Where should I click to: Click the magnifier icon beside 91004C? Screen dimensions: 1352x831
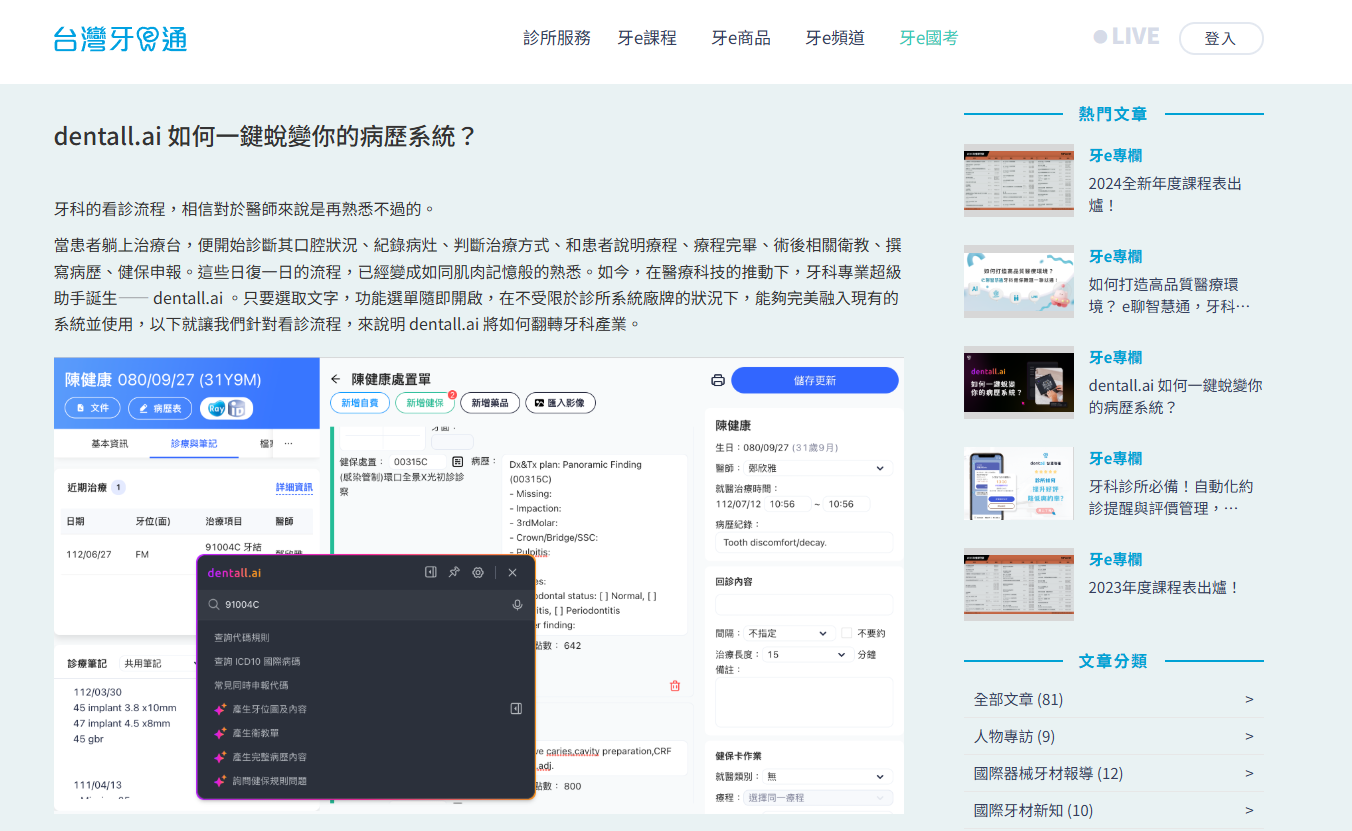[x=214, y=605]
